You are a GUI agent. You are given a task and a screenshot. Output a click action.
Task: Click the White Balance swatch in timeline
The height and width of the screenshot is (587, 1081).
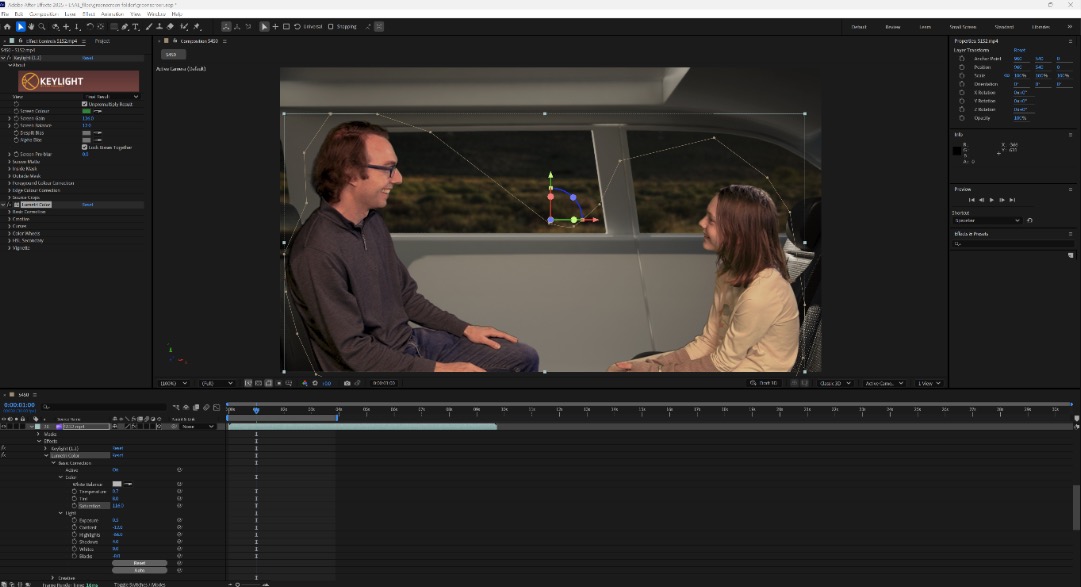[x=117, y=484]
